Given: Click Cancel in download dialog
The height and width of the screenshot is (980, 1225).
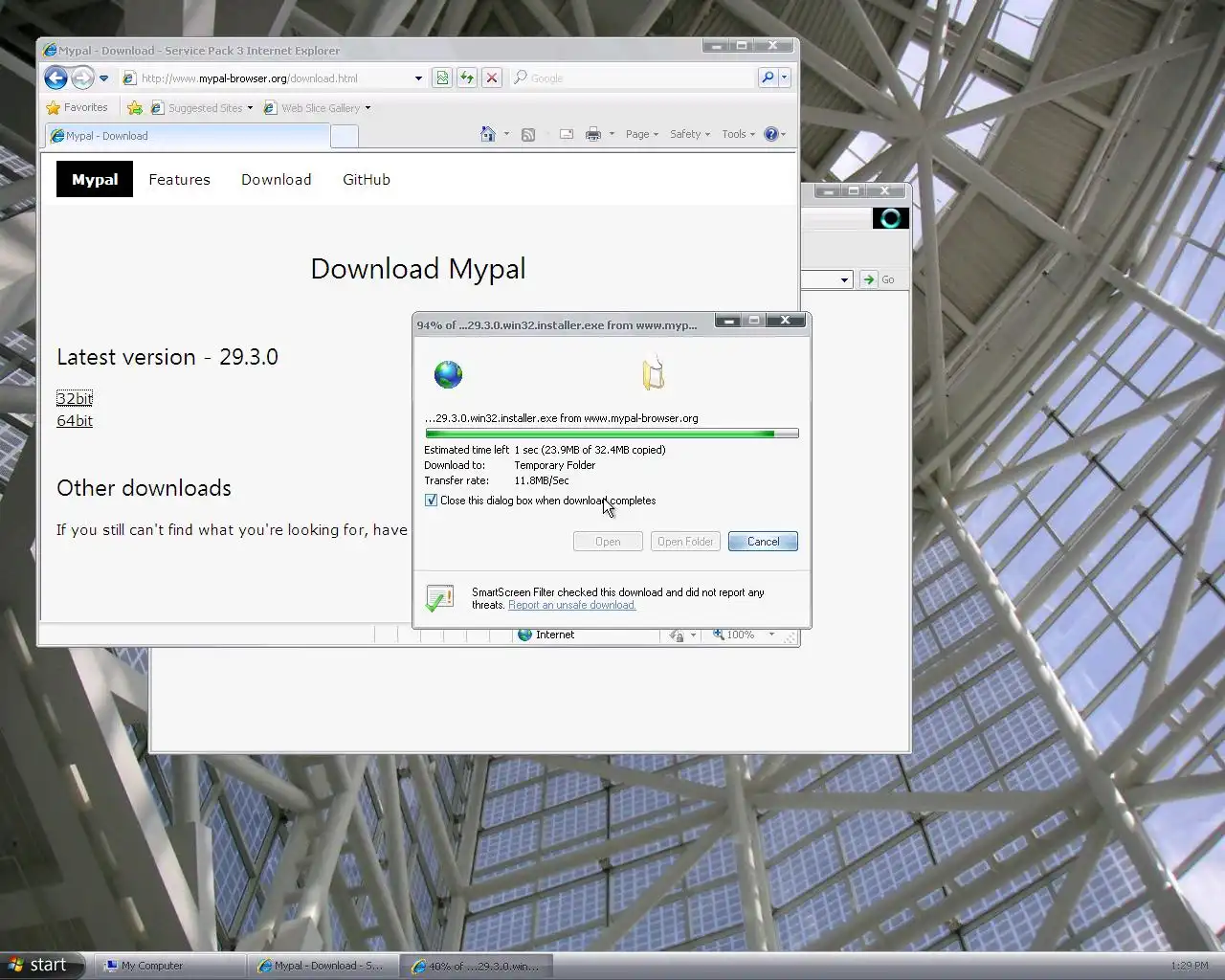Looking at the screenshot, I should [x=763, y=542].
